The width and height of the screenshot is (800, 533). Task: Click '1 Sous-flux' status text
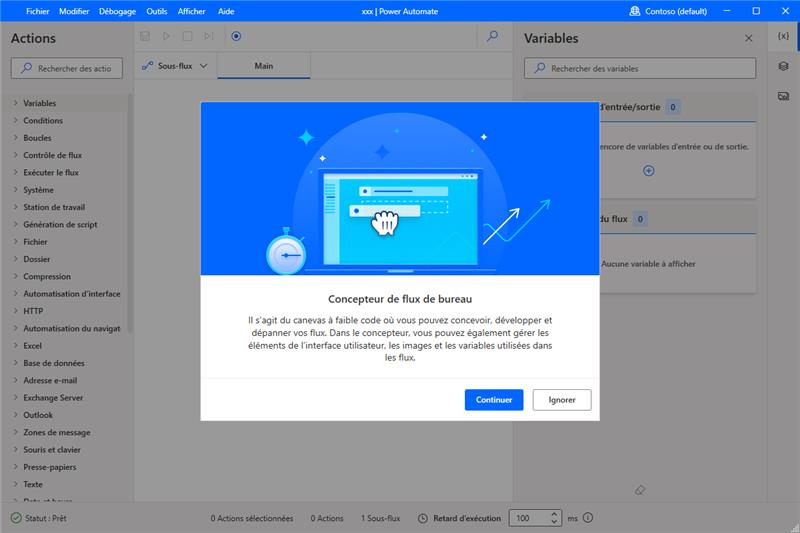(381, 518)
